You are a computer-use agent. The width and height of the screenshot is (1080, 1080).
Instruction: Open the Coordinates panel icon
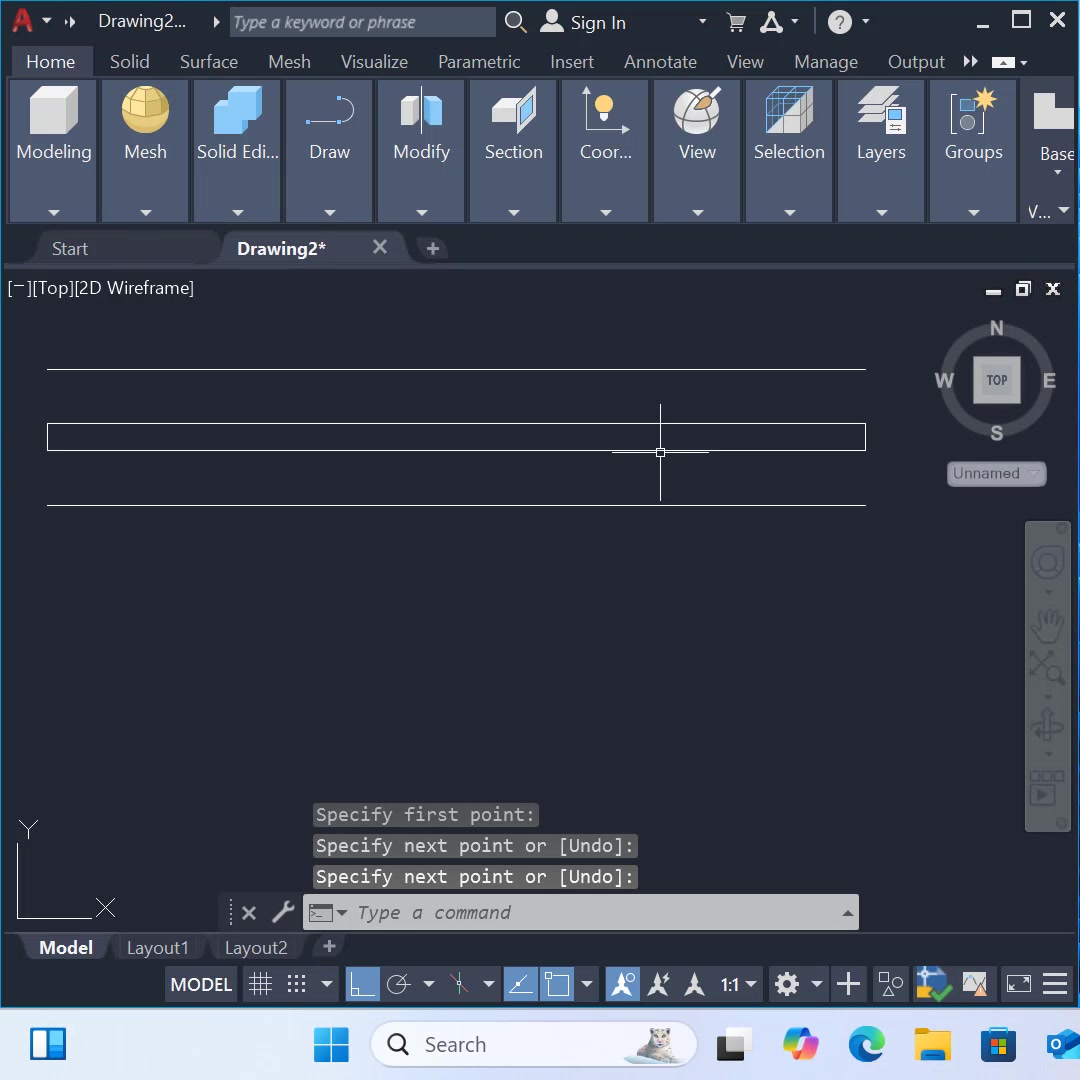point(605,110)
